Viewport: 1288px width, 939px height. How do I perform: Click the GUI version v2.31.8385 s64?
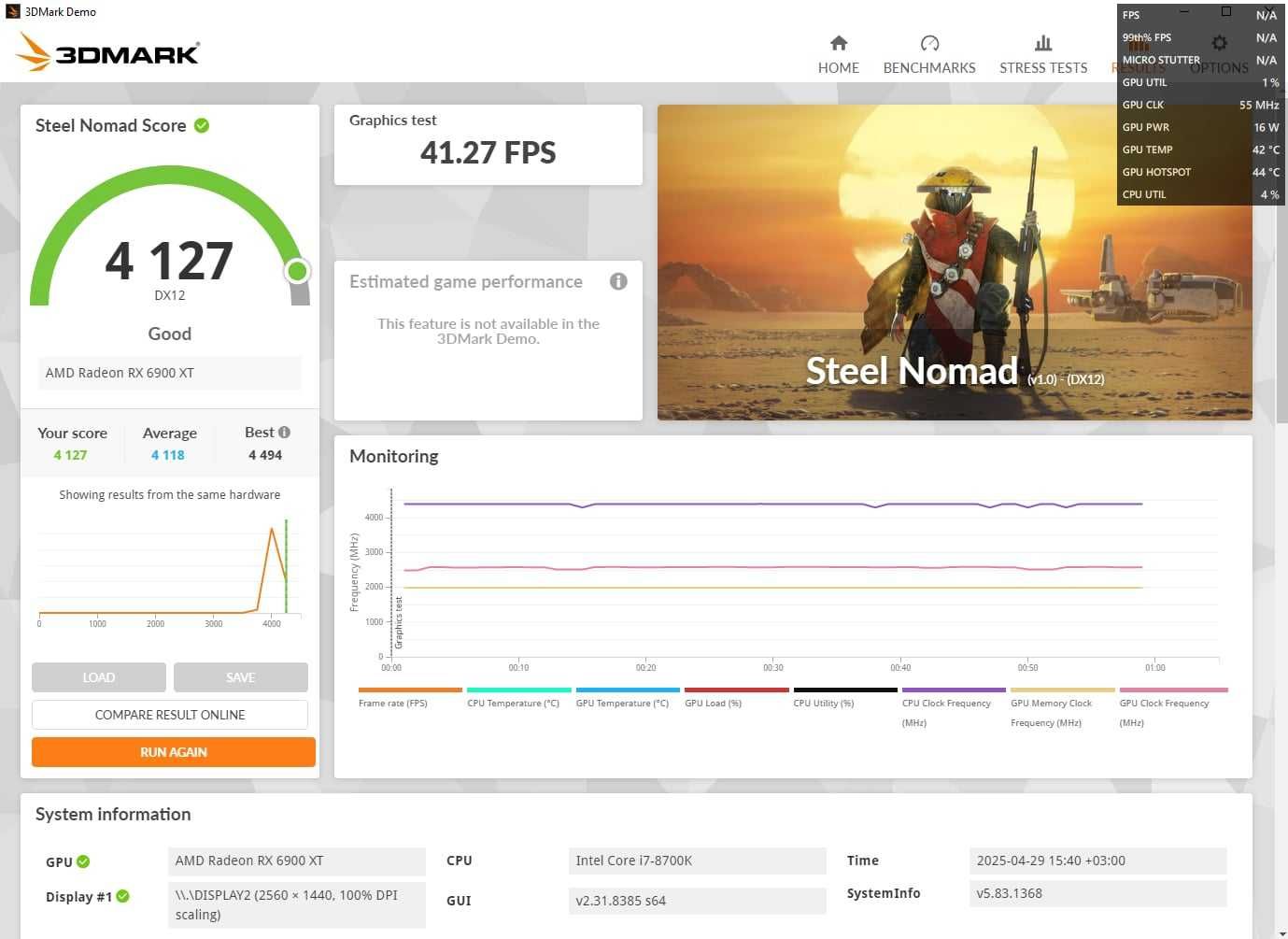point(697,901)
